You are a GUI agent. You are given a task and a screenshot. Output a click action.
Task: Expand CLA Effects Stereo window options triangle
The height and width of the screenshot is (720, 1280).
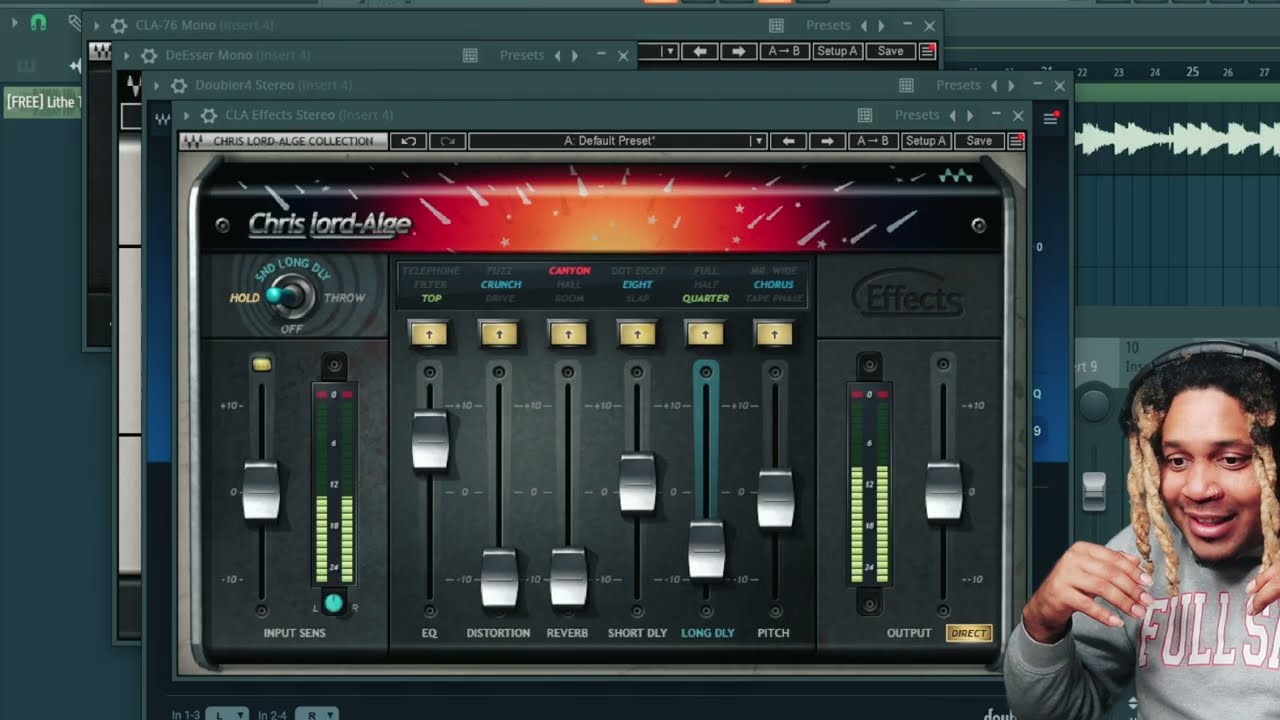point(186,115)
